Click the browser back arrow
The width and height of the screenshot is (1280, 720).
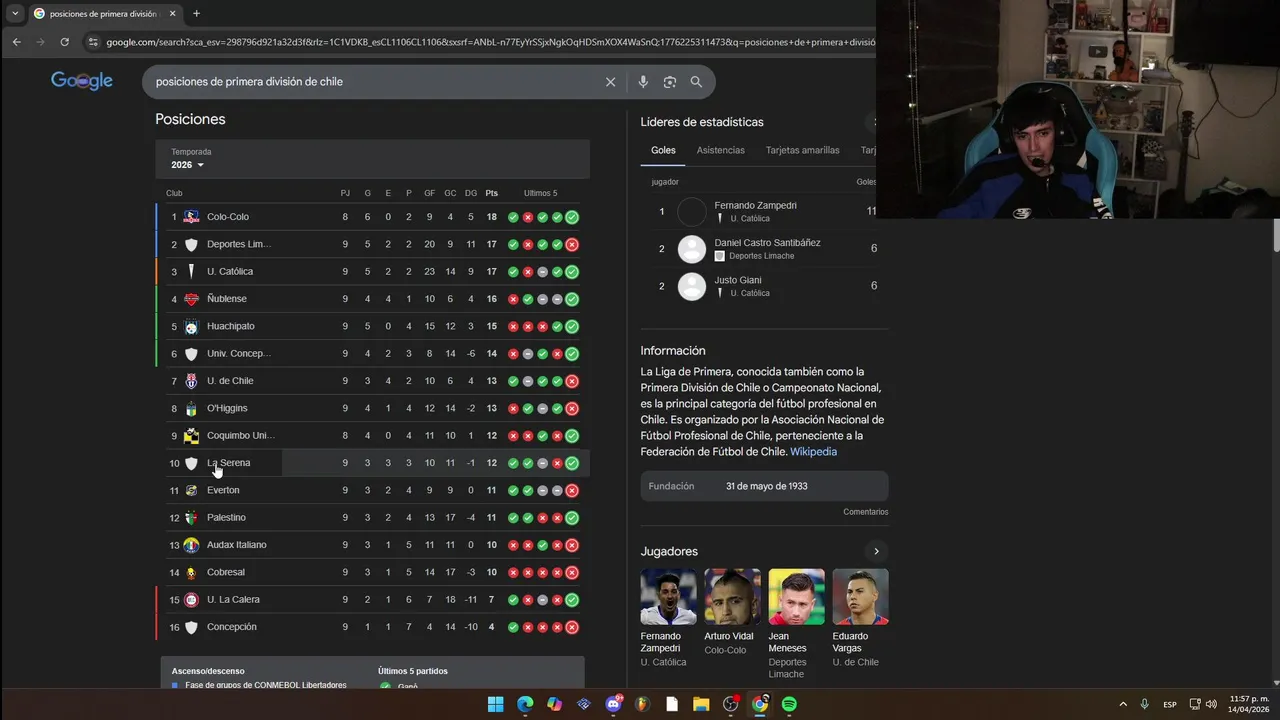coord(17,42)
